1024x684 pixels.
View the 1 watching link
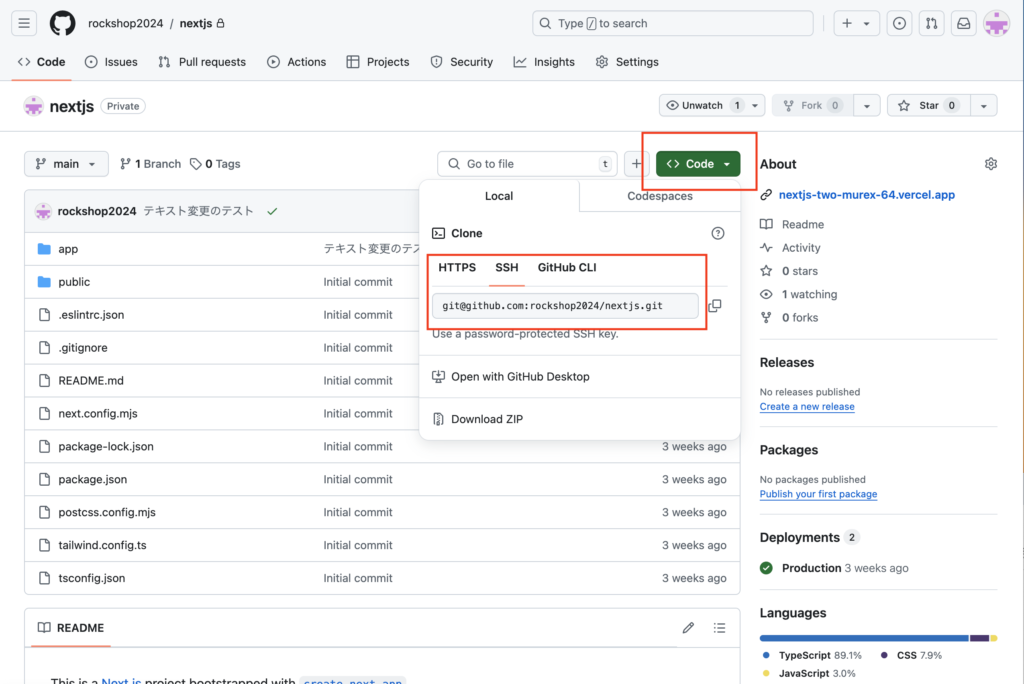pos(809,295)
